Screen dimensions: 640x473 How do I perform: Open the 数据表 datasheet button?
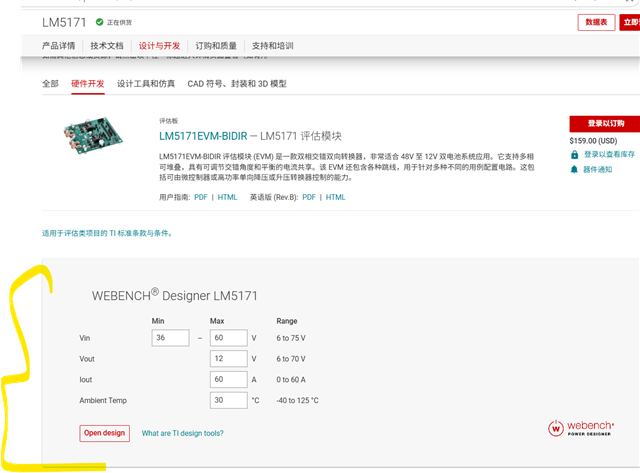pyautogui.click(x=596, y=22)
